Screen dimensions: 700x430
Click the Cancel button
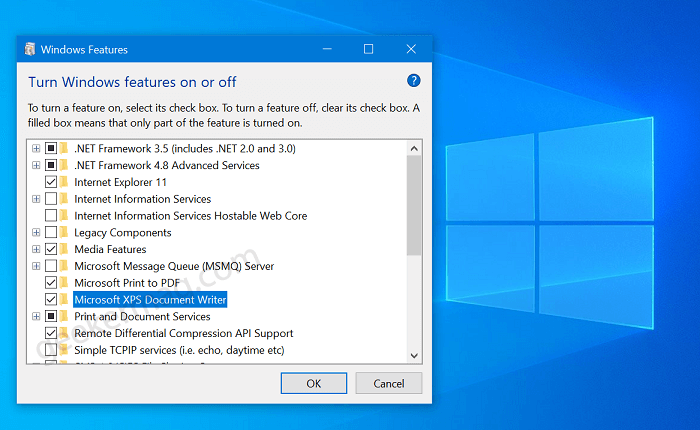click(388, 383)
